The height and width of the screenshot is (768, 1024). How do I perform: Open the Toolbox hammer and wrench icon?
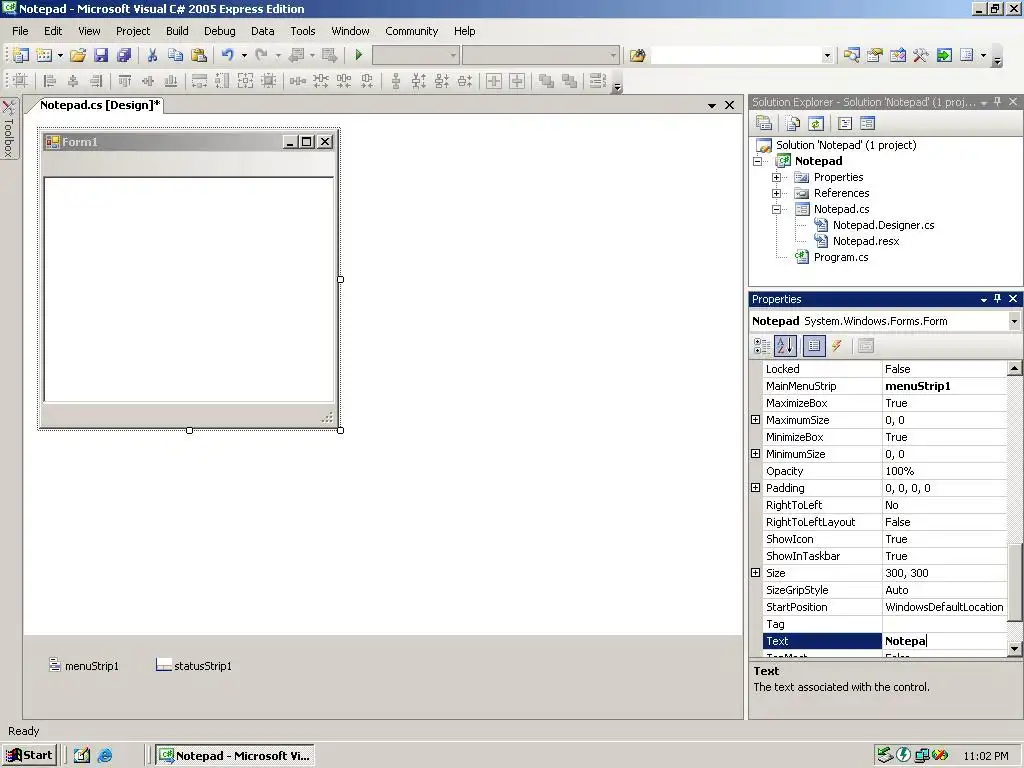[921, 56]
